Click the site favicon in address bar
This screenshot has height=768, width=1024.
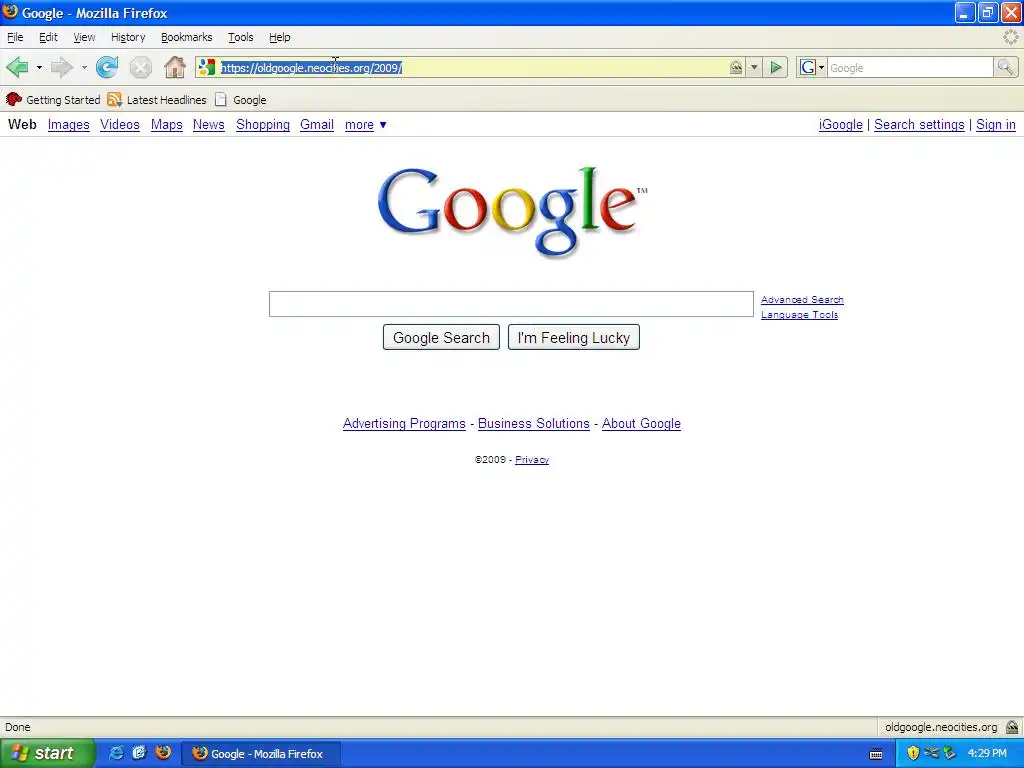207,67
